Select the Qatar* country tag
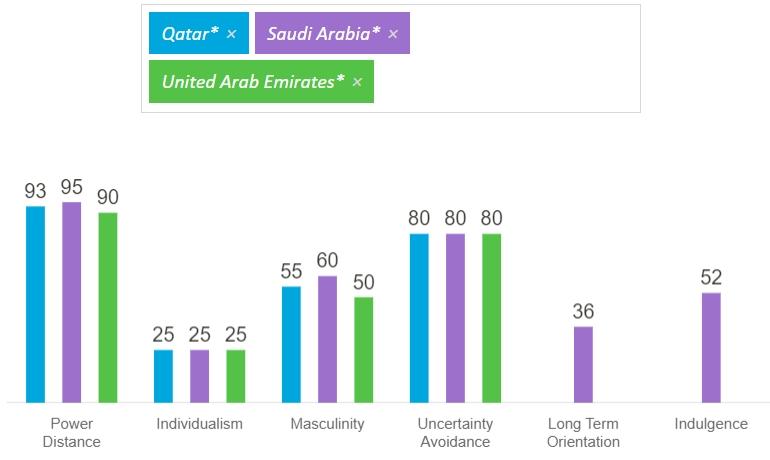 click(190, 34)
